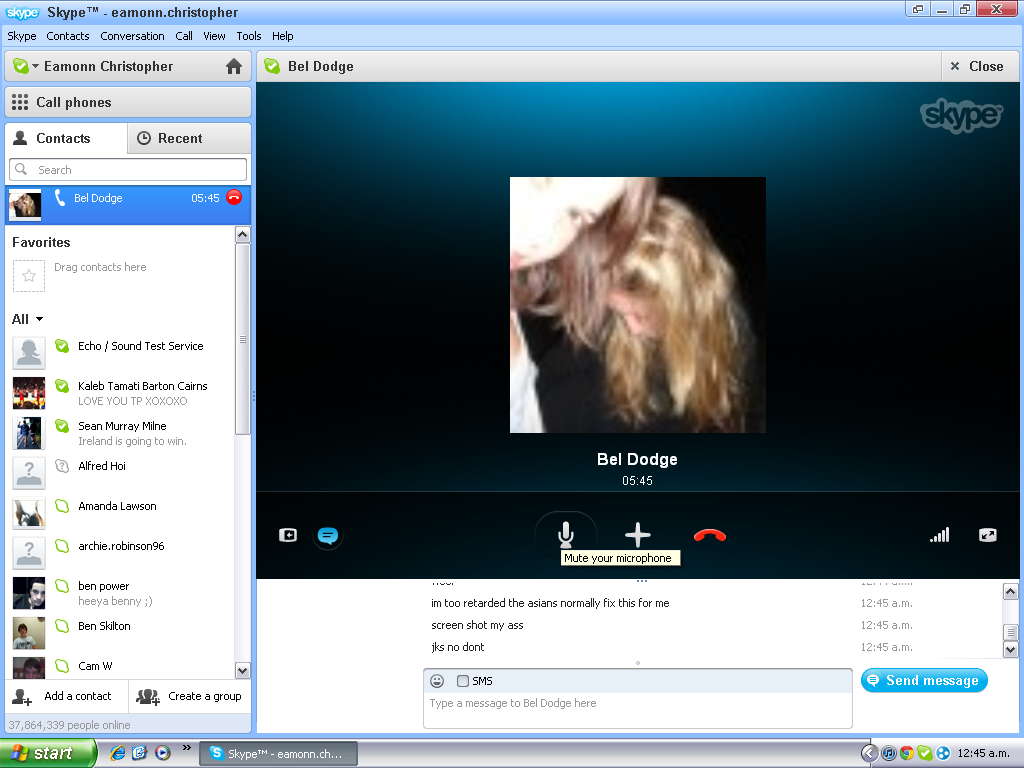Switch to the Contacts tab
The width and height of the screenshot is (1024, 768).
66,138
